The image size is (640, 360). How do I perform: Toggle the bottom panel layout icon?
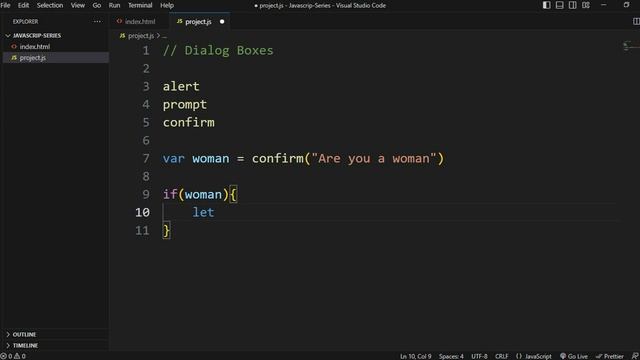560,5
